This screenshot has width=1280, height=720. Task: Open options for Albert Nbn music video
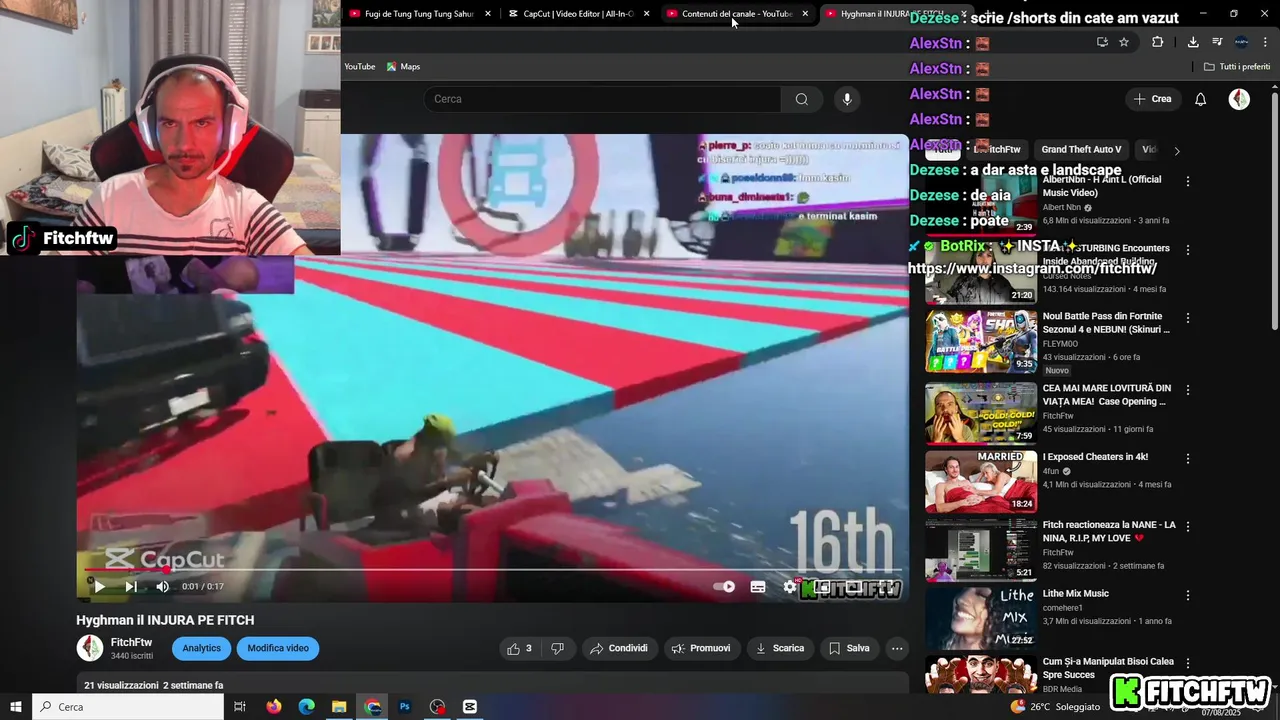coord(1188,182)
